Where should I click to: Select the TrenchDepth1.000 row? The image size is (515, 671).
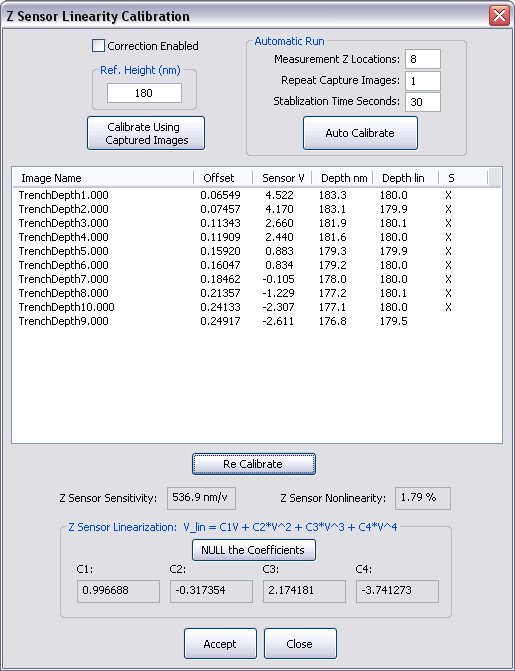coord(256,195)
